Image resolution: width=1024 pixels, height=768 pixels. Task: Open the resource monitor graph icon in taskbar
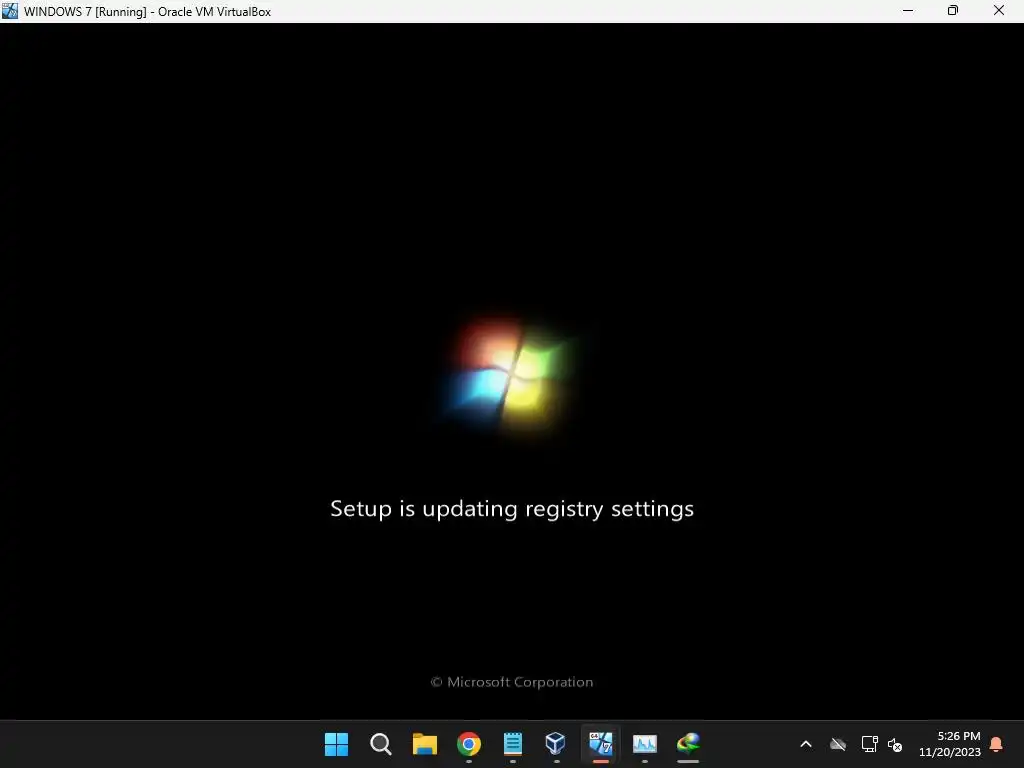[645, 743]
